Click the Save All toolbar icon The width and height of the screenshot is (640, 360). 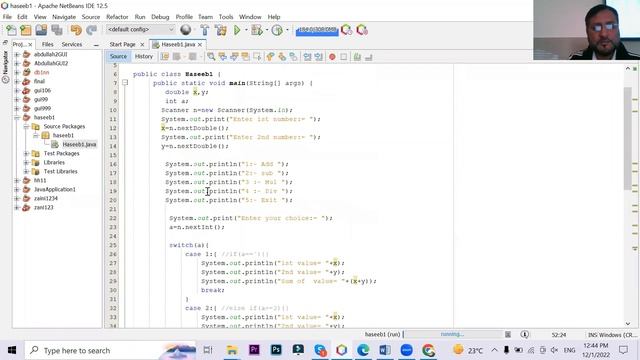point(57,30)
